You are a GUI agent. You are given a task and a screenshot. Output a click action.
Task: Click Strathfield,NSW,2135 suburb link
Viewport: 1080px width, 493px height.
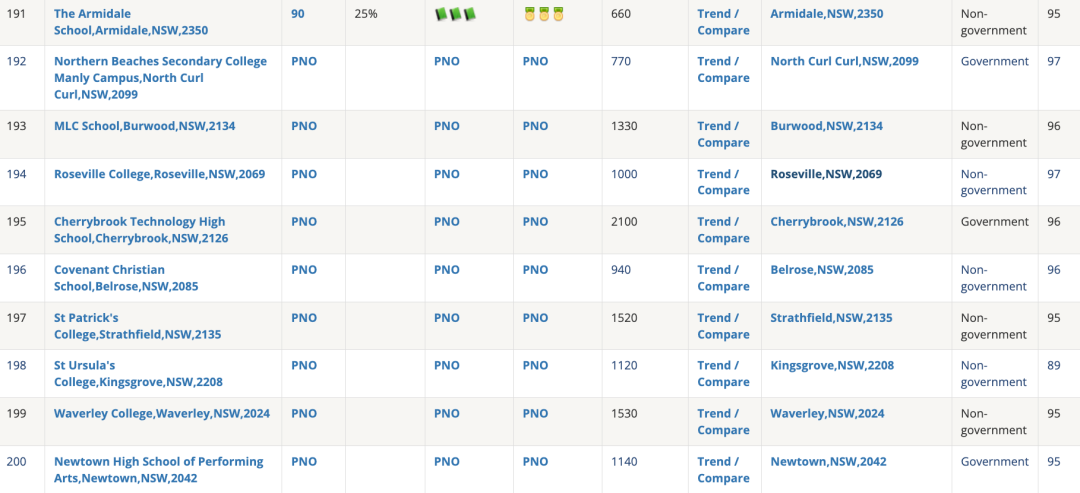pos(831,318)
